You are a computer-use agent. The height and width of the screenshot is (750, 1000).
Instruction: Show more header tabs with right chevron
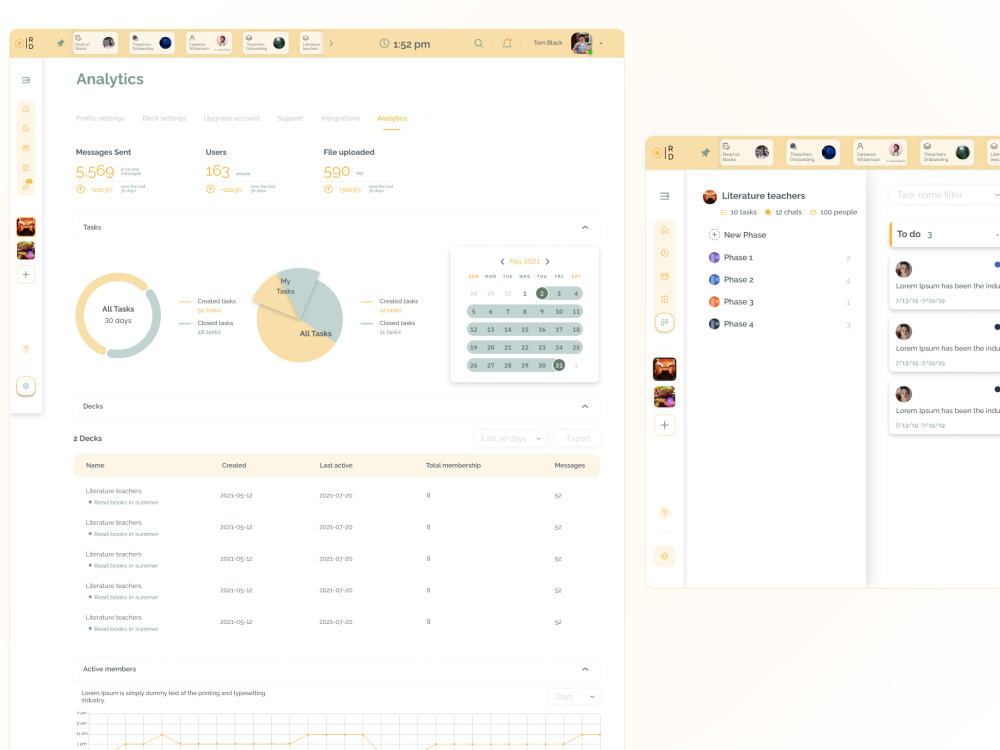tap(331, 43)
